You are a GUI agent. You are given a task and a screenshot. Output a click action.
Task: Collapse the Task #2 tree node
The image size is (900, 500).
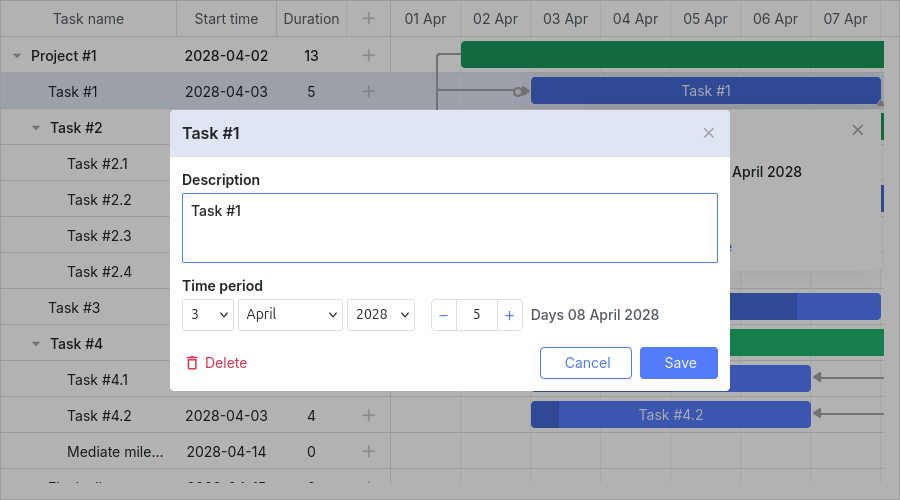tap(36, 128)
